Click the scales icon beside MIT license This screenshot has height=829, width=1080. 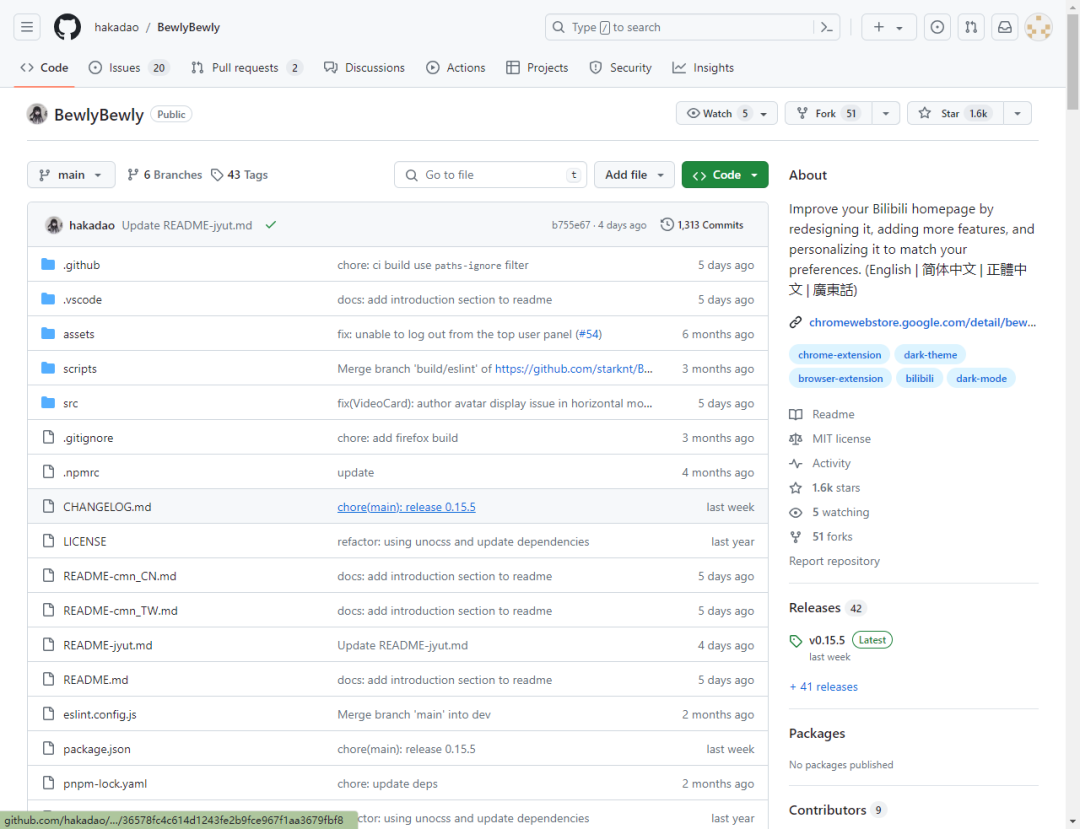pos(796,439)
